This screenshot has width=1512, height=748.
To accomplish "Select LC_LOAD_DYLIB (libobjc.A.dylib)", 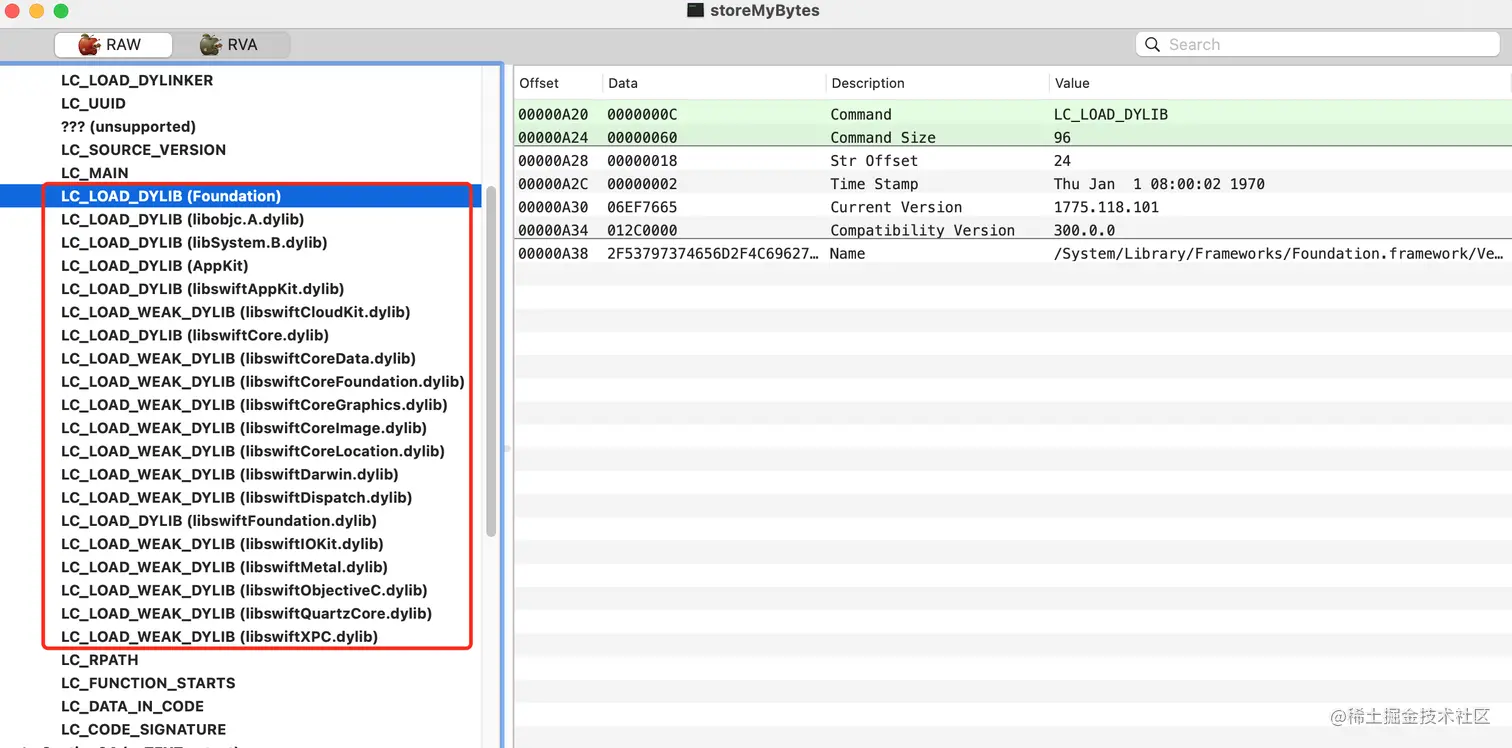I will 182,219.
